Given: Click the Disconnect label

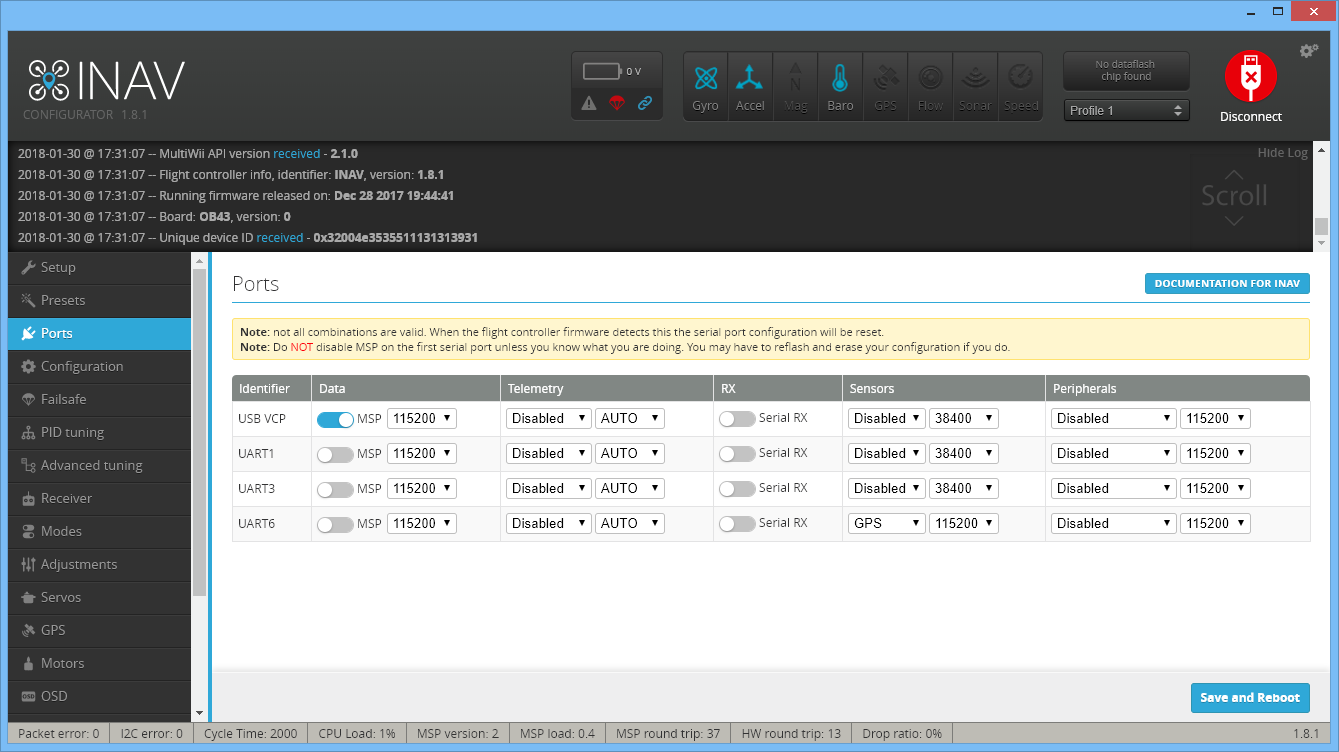Looking at the screenshot, I should [1250, 117].
